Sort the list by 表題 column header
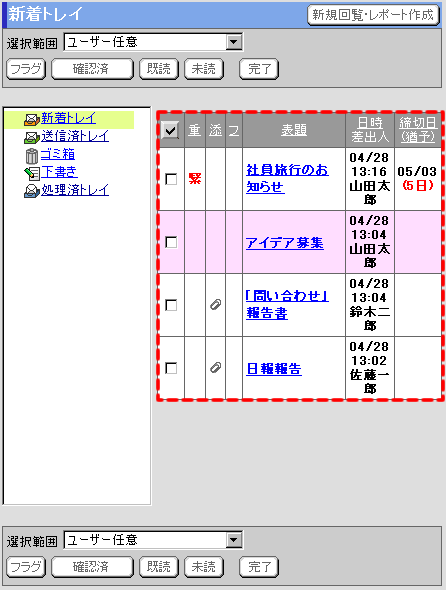The width and height of the screenshot is (446, 590). [x=294, y=130]
